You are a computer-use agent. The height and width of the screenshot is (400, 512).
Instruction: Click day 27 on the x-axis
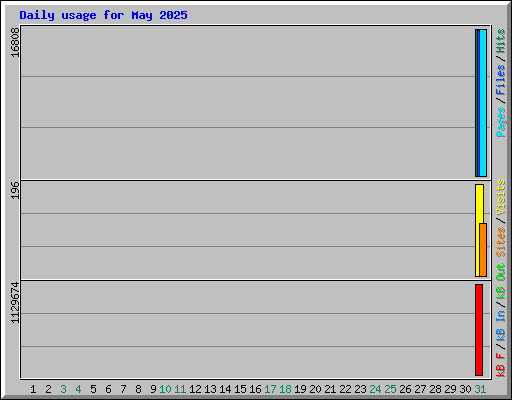(x=420, y=389)
